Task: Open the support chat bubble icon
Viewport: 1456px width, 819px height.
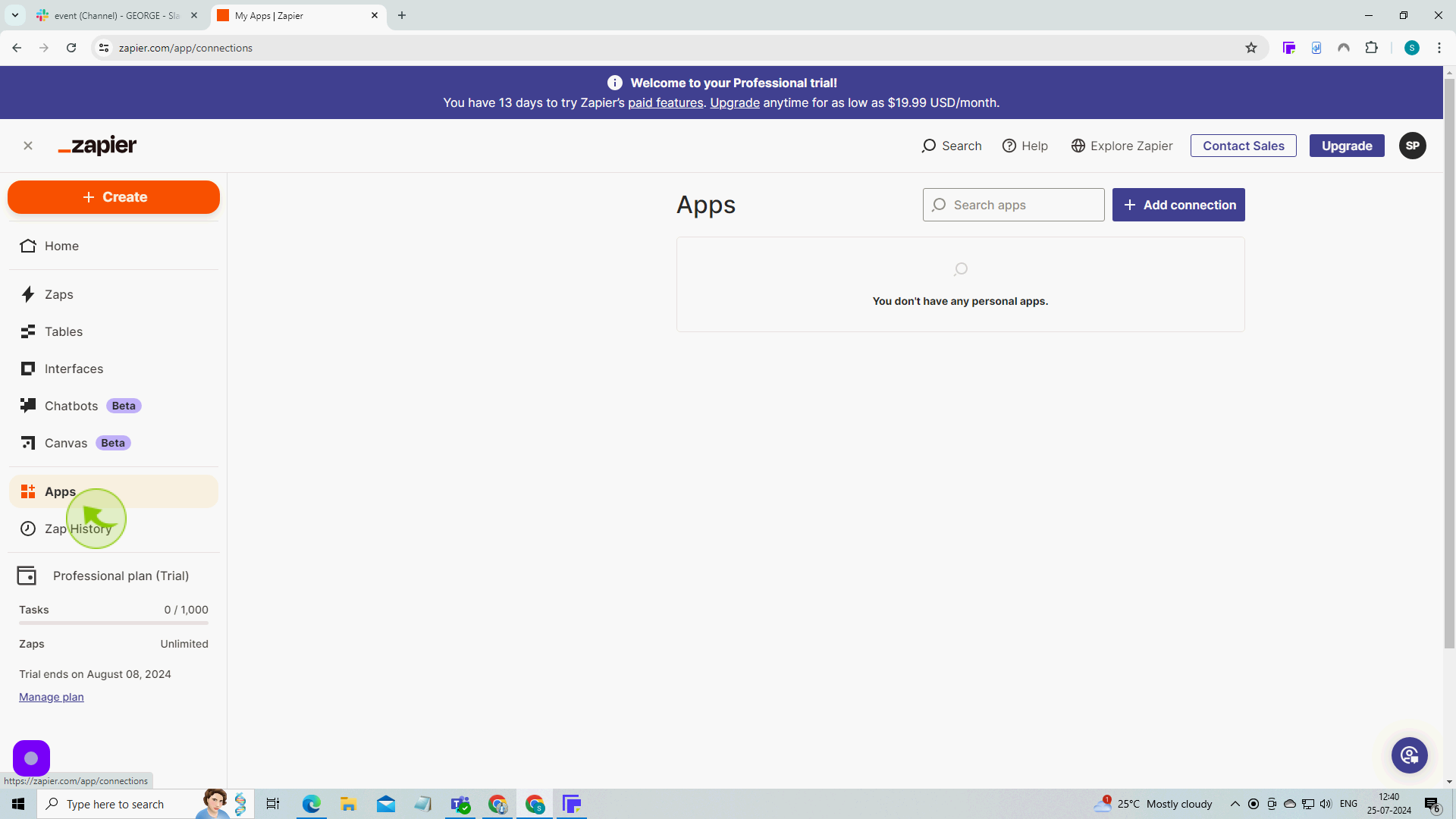Action: click(x=1409, y=755)
